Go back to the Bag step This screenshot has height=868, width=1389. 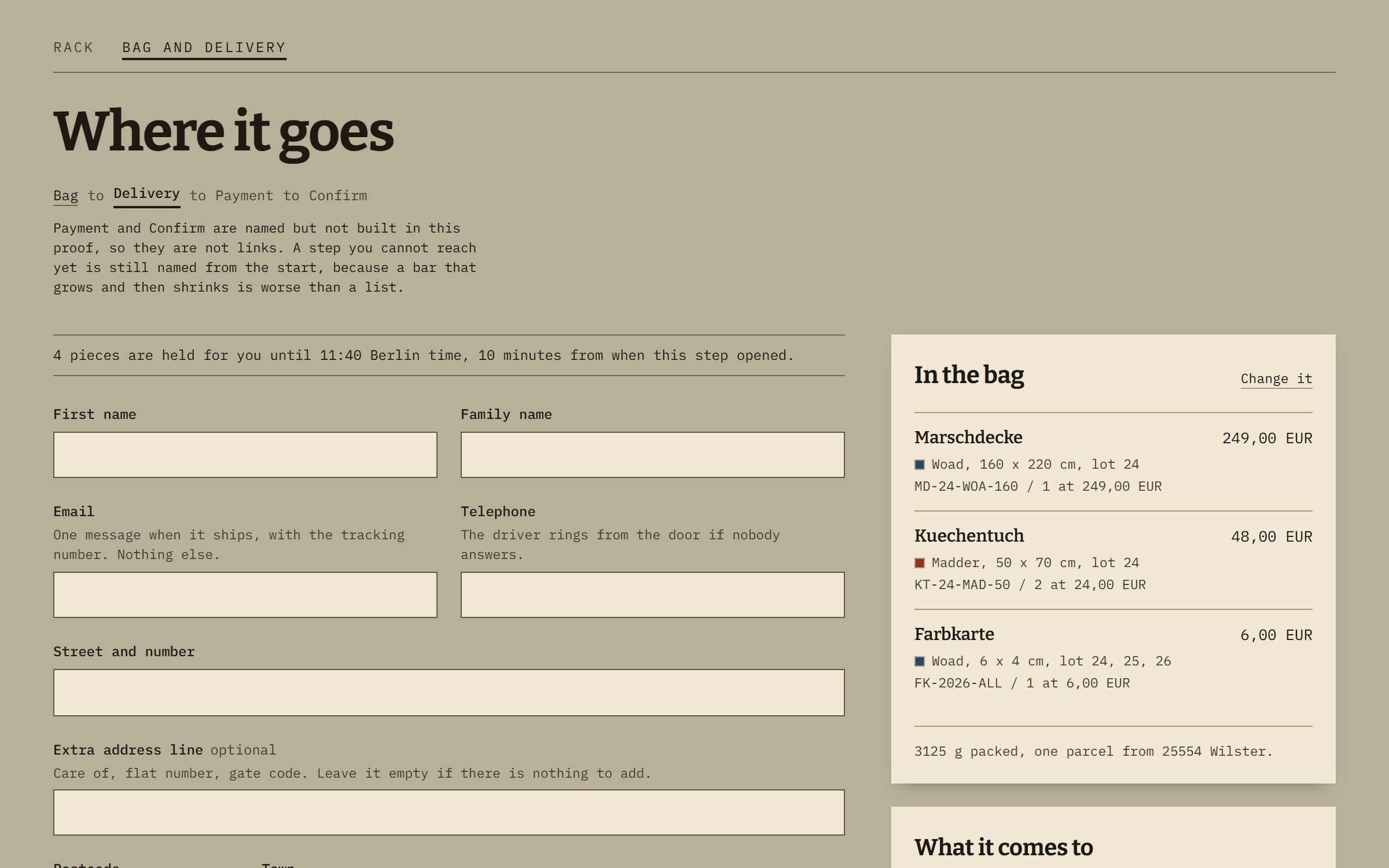(x=65, y=196)
